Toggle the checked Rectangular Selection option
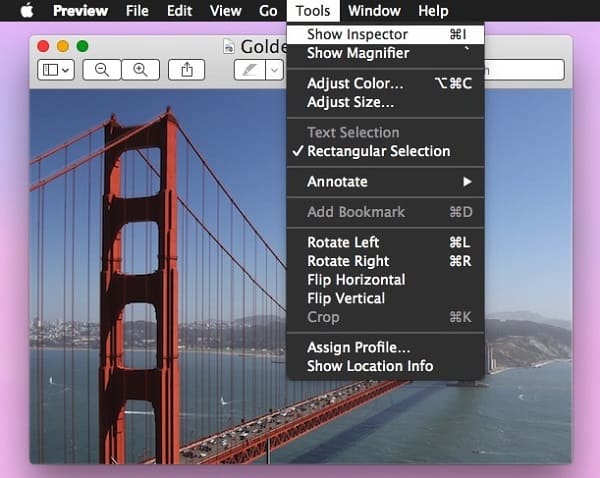This screenshot has height=478, width=600. click(x=378, y=151)
